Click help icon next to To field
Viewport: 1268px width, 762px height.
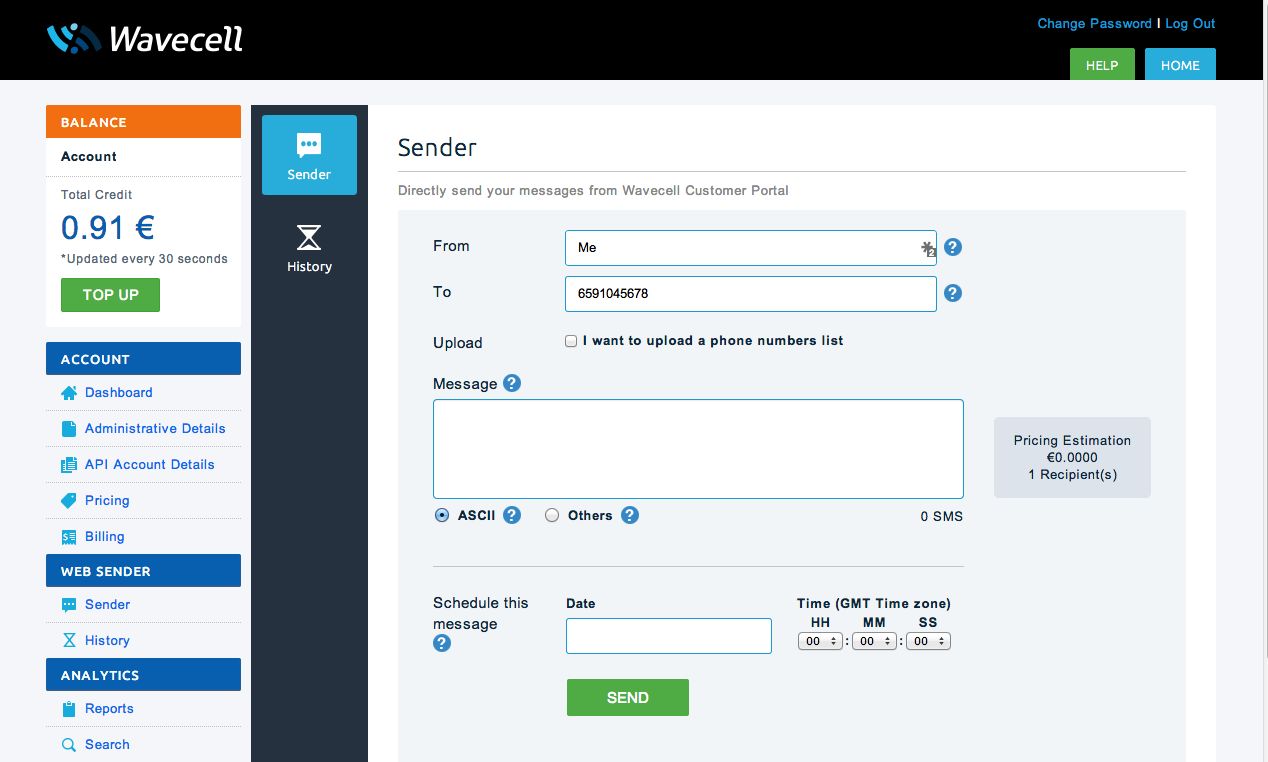[x=953, y=293]
